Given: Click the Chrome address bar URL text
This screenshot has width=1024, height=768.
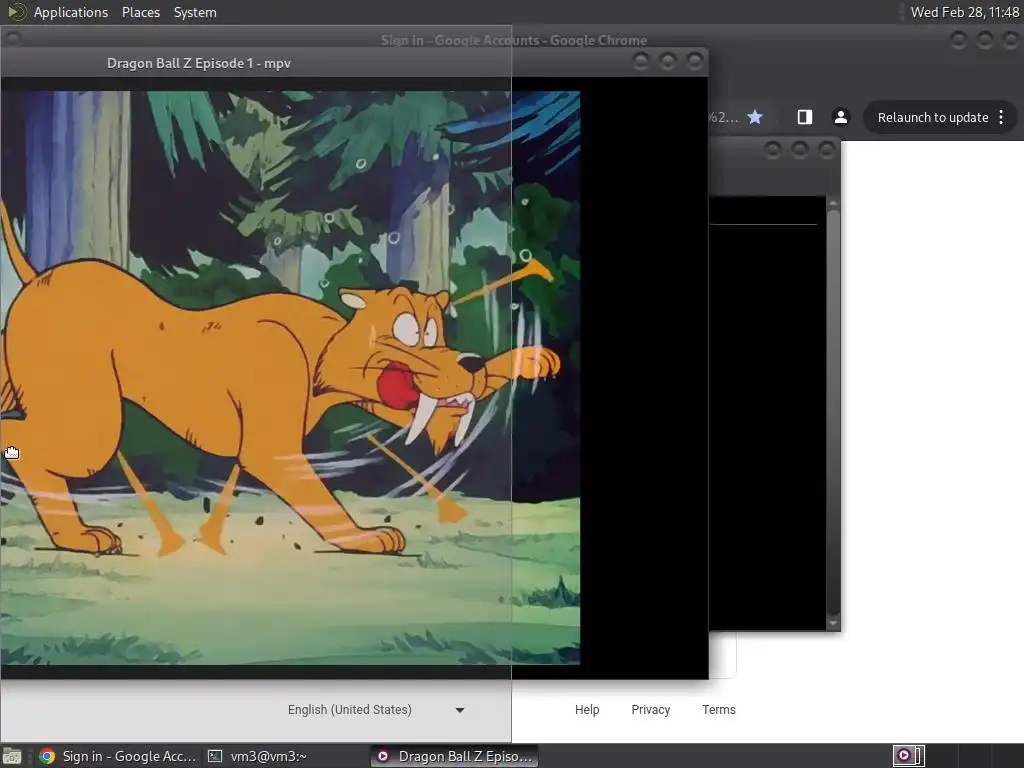Looking at the screenshot, I should (x=724, y=118).
